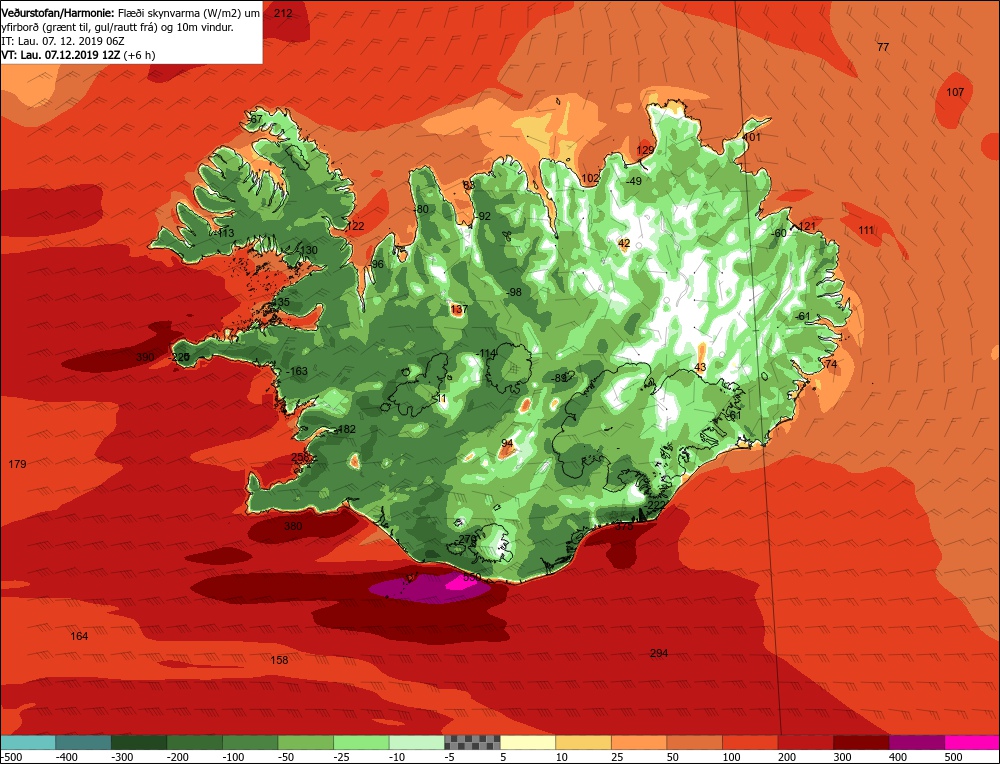1000x764 pixels.
Task: Select the red-orange swatch between 100 and 200
Action: click(749, 742)
